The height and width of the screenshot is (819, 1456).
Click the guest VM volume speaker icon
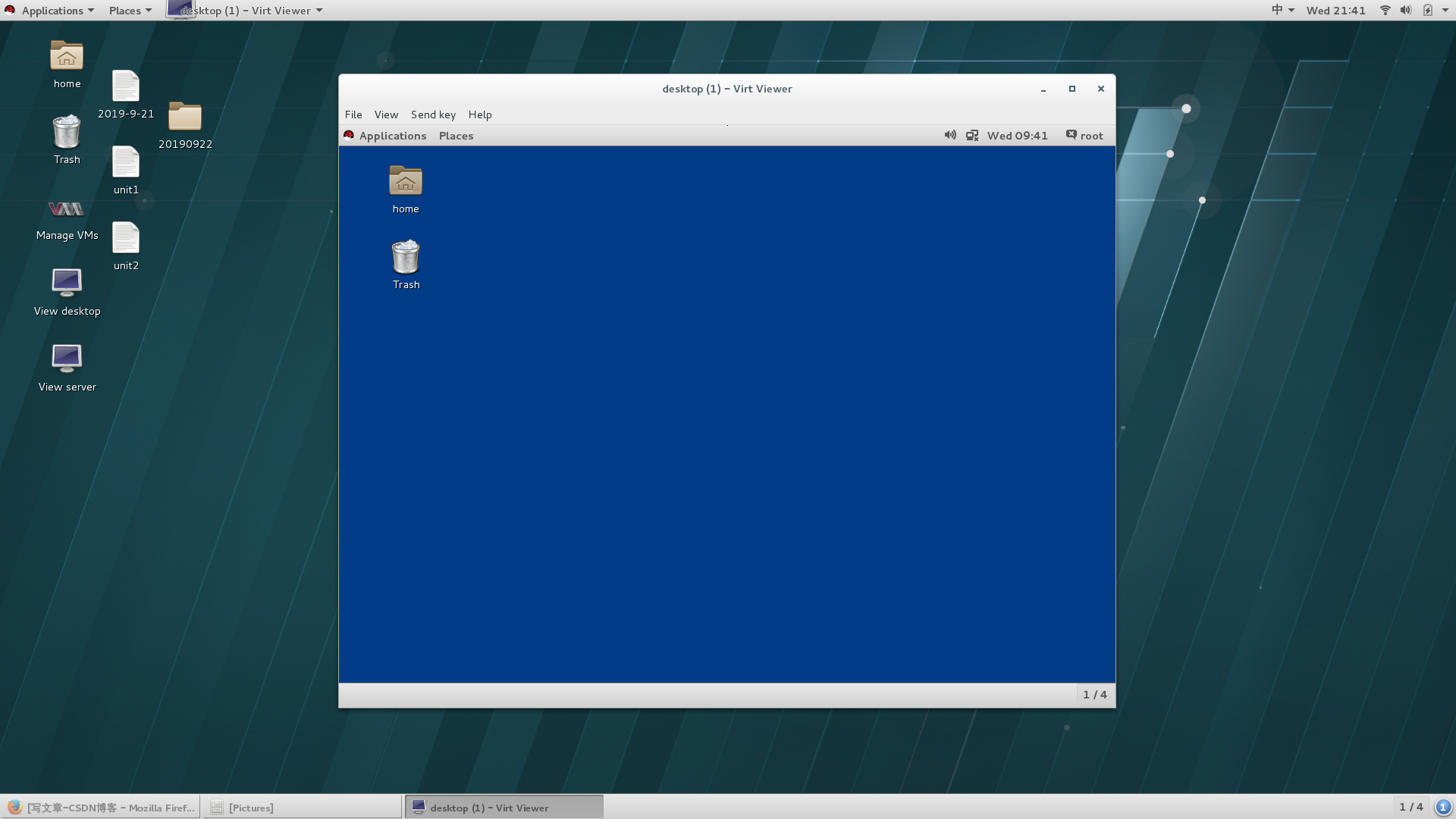[x=949, y=135]
